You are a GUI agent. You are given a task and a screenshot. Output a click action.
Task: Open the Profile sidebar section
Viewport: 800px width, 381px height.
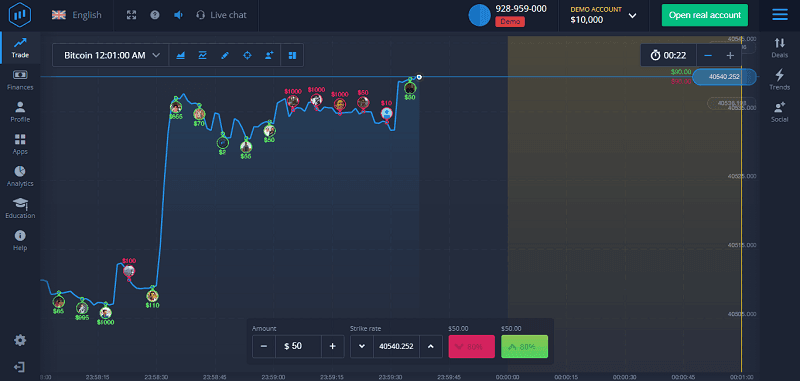pos(20,112)
